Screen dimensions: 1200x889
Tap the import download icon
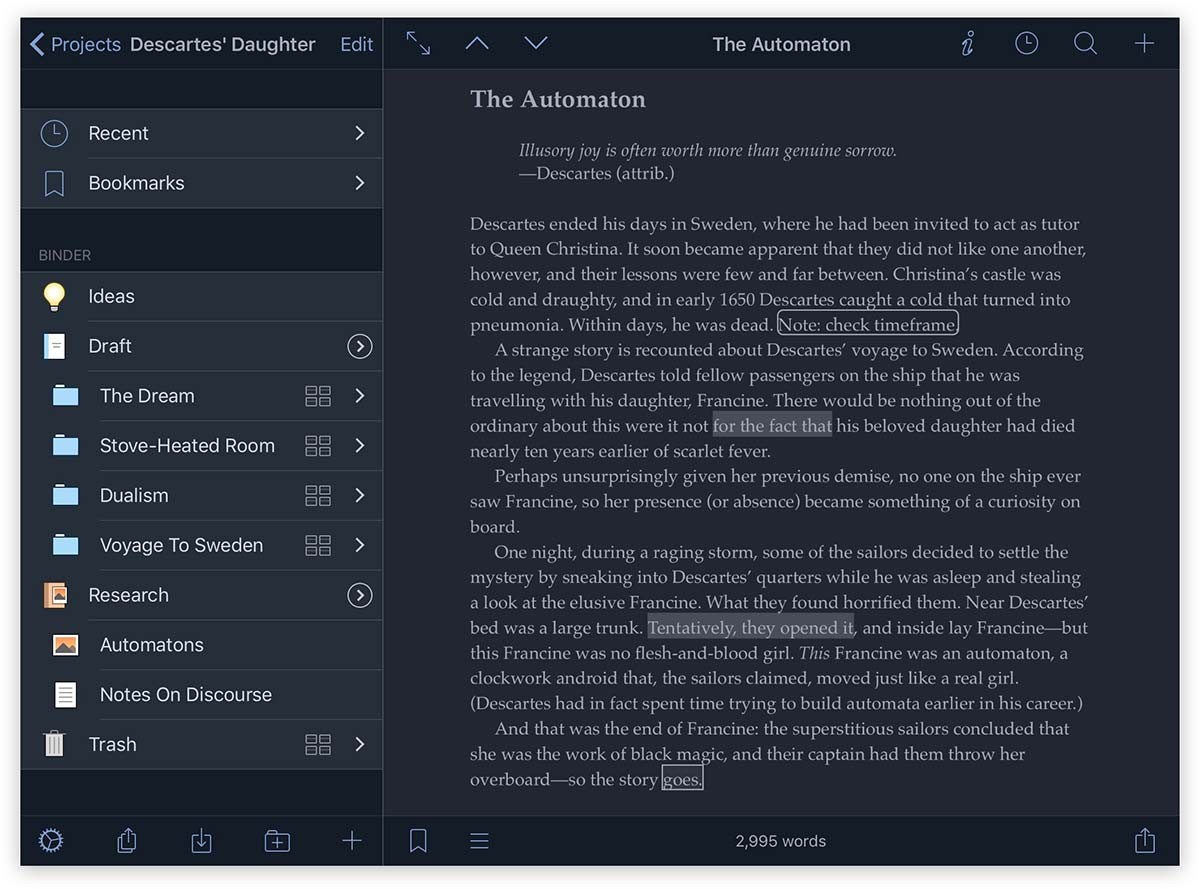(201, 841)
